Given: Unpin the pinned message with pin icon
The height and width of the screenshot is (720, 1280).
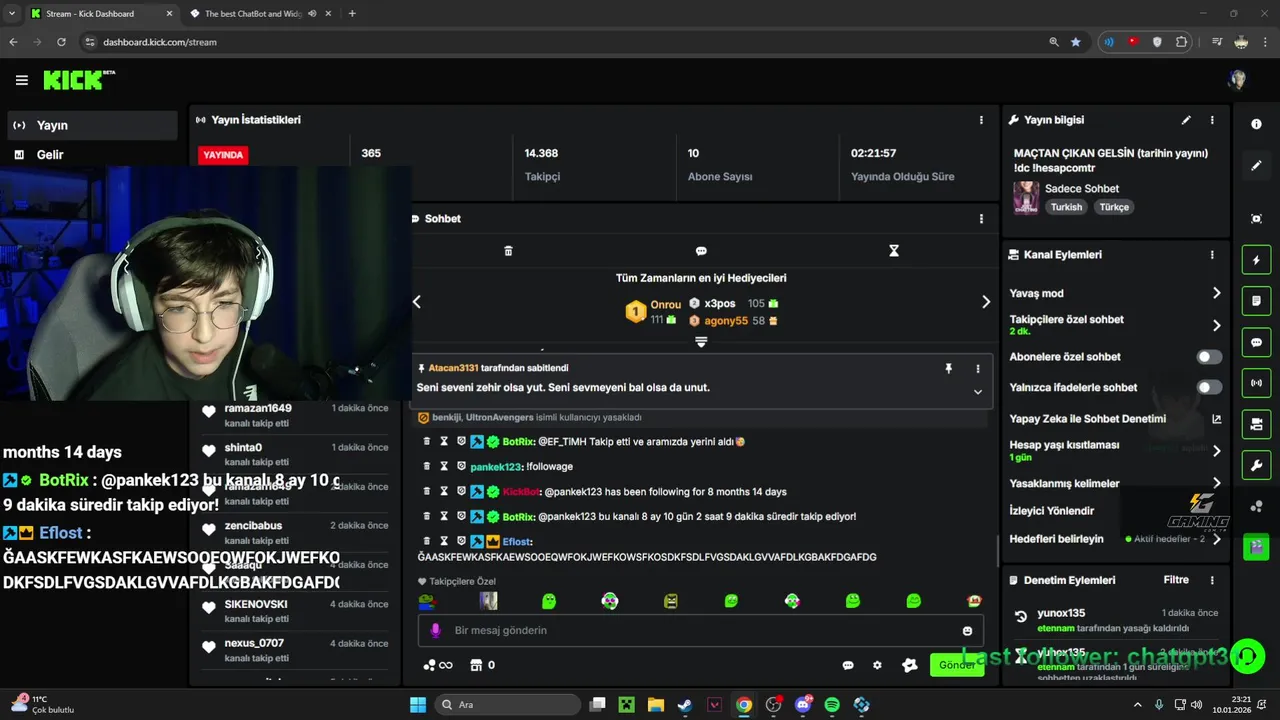Looking at the screenshot, I should click(x=948, y=369).
